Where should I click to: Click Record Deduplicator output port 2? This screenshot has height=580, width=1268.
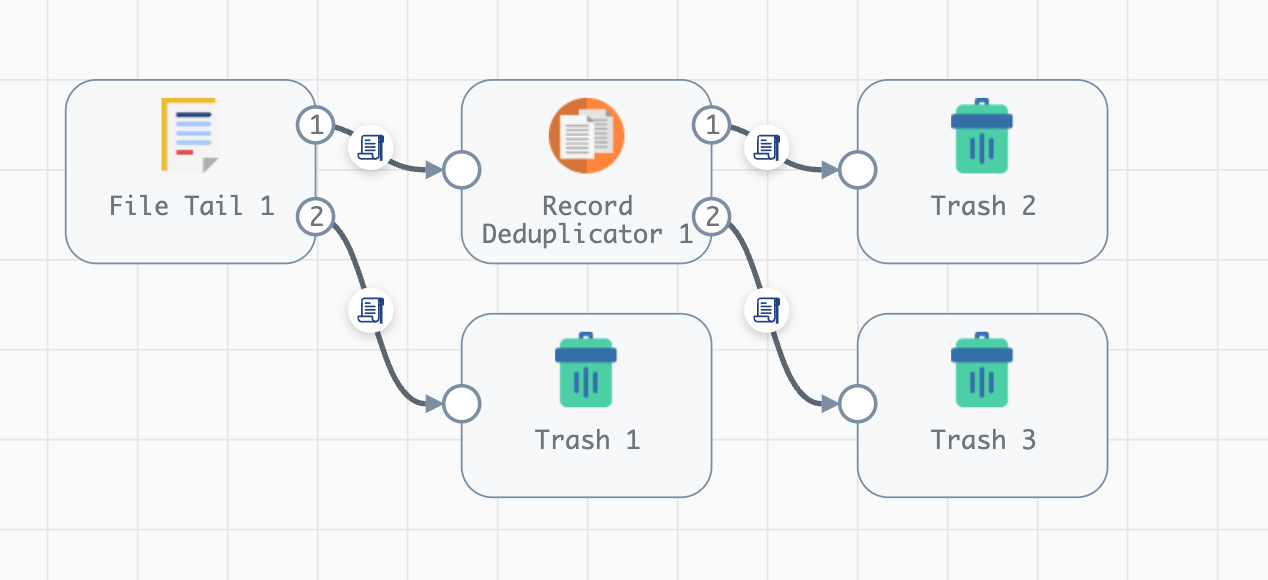click(x=712, y=215)
